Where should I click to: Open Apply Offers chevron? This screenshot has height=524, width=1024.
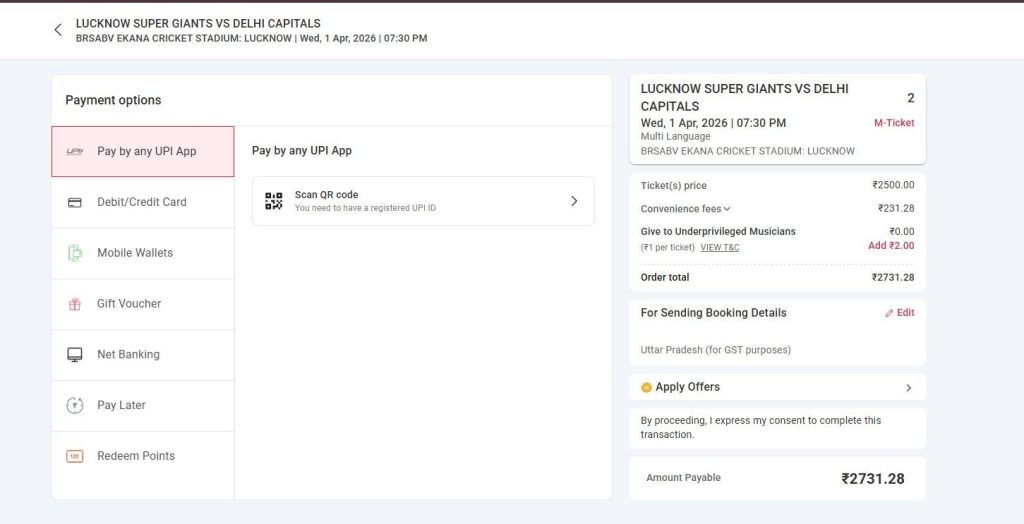tap(908, 388)
